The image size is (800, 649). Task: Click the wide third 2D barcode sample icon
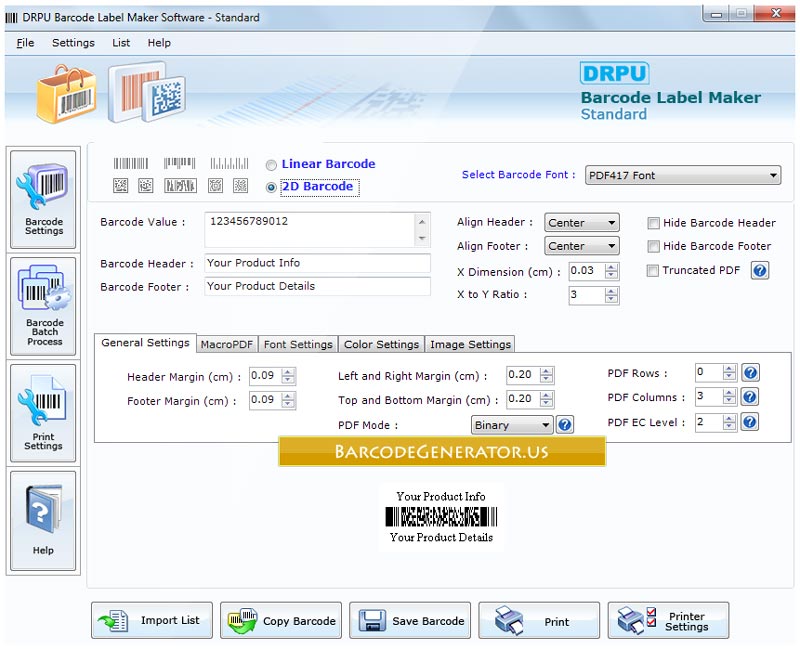(x=180, y=185)
